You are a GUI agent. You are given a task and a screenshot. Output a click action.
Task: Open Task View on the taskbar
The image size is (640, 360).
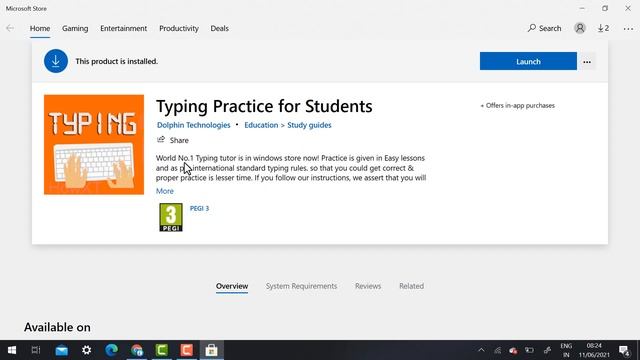(x=36, y=350)
